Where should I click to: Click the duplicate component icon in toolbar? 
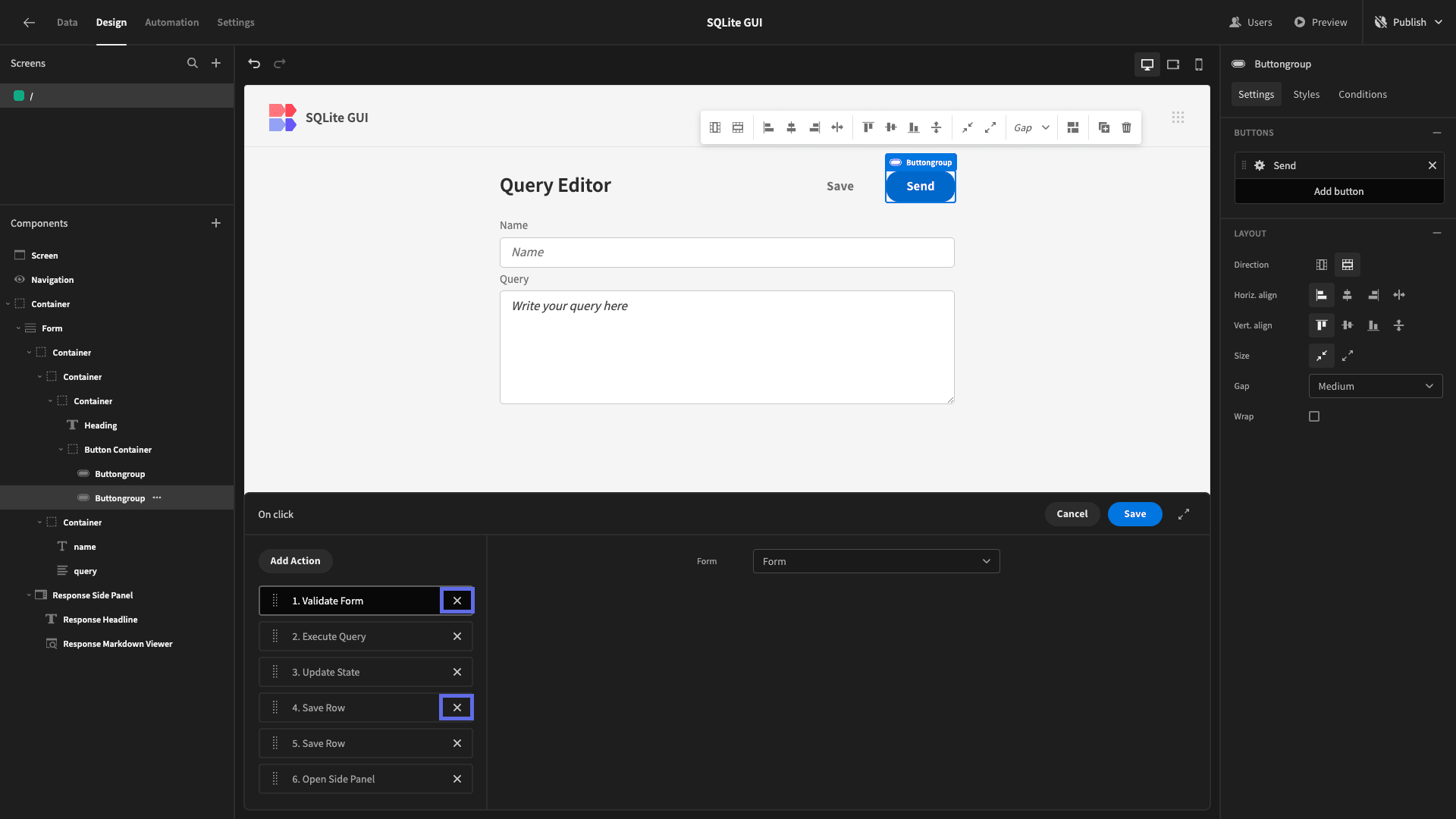(1104, 127)
